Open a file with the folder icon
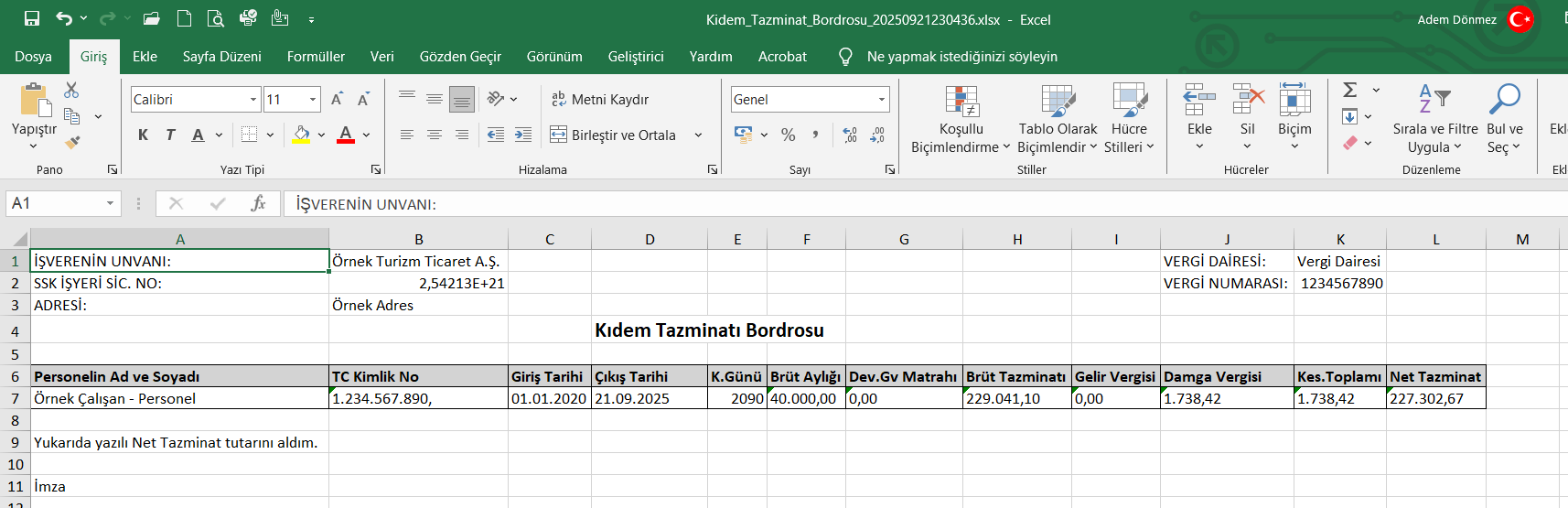 coord(152,18)
